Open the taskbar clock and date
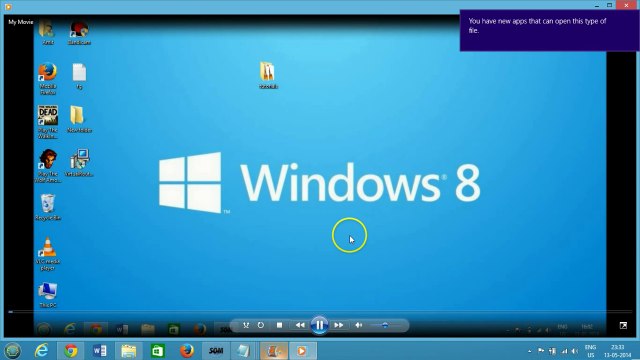 click(618, 351)
